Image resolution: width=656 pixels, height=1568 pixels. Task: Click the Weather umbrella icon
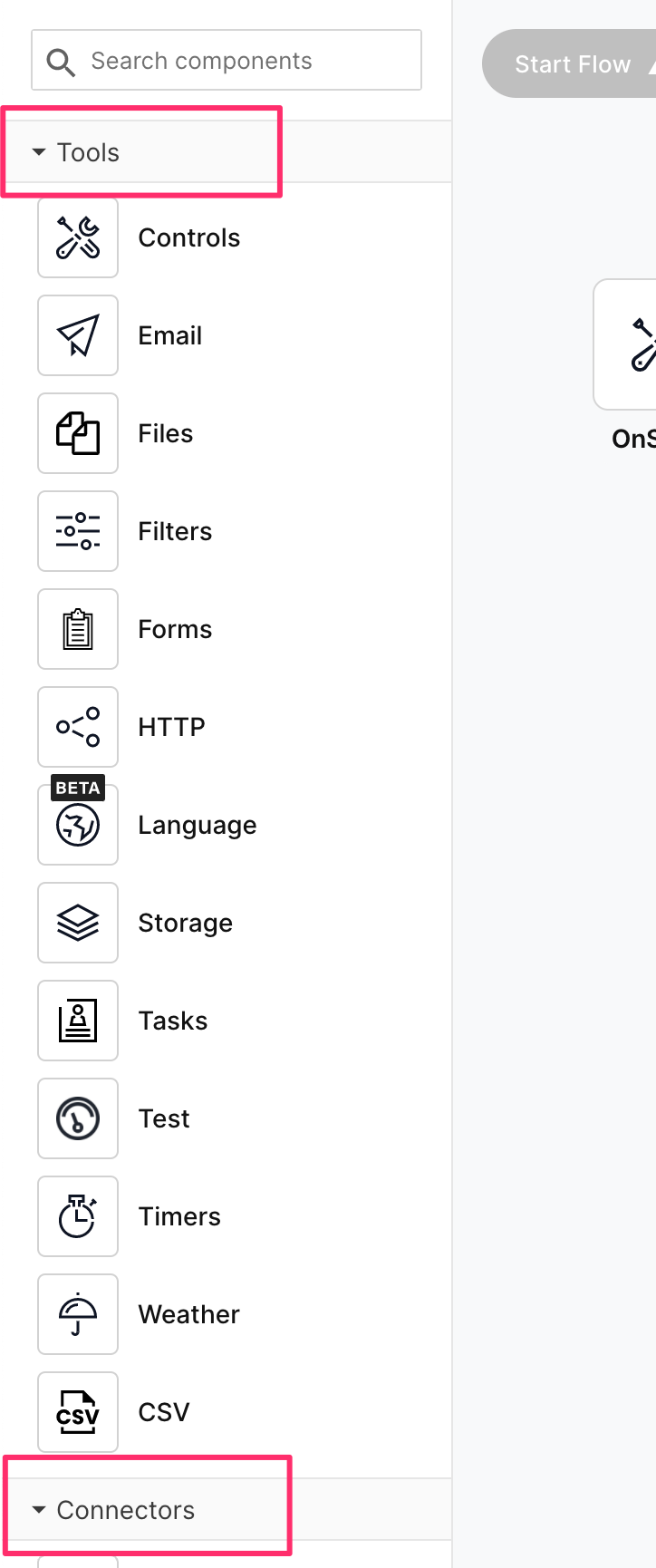tap(78, 1314)
